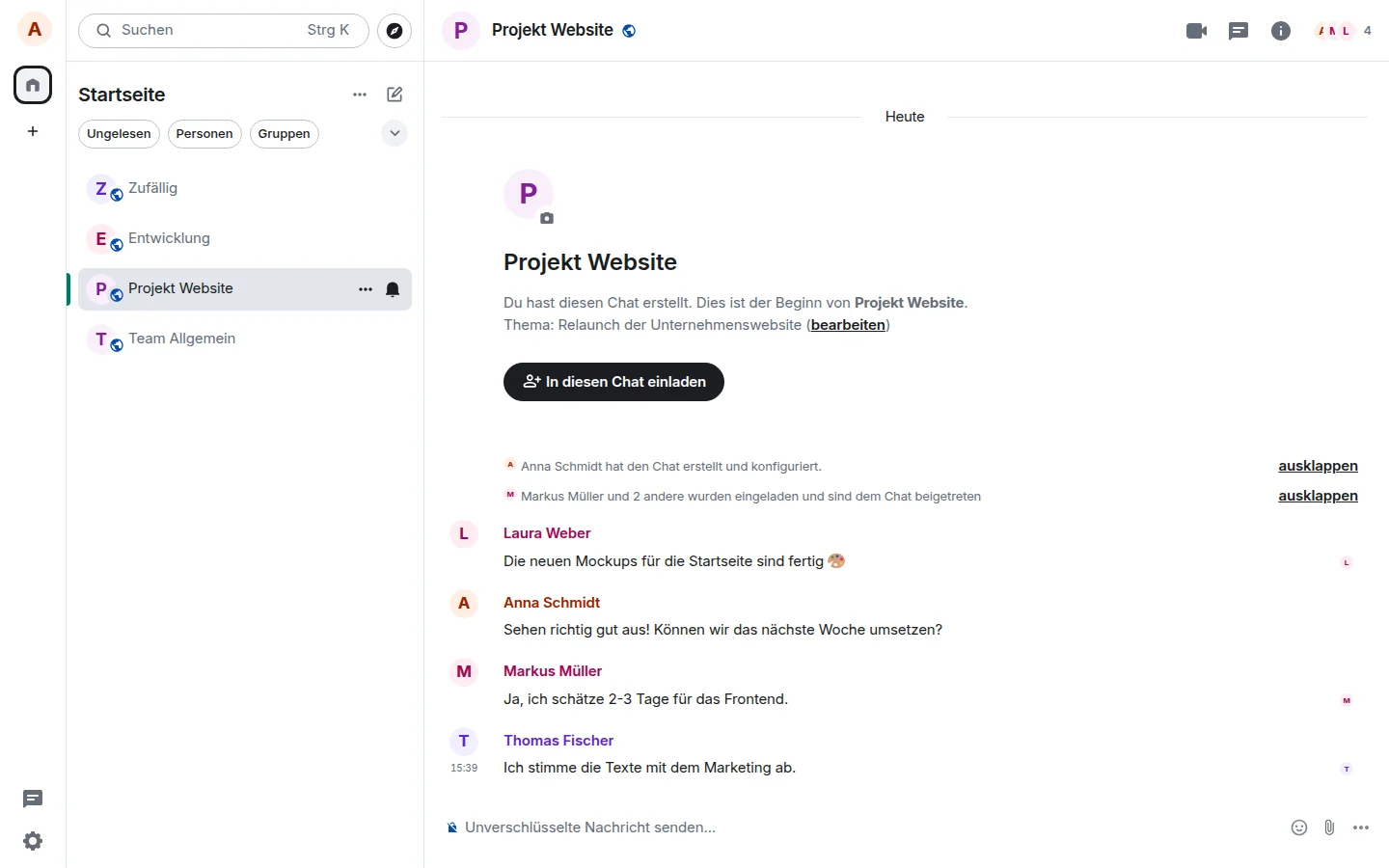The width and height of the screenshot is (1389, 868).
Task: Click the 'Heute' date separator
Action: pyautogui.click(x=905, y=117)
